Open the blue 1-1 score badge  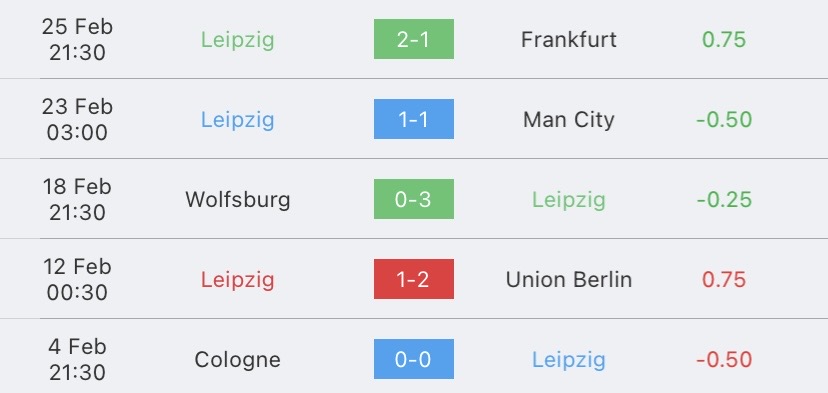[413, 119]
